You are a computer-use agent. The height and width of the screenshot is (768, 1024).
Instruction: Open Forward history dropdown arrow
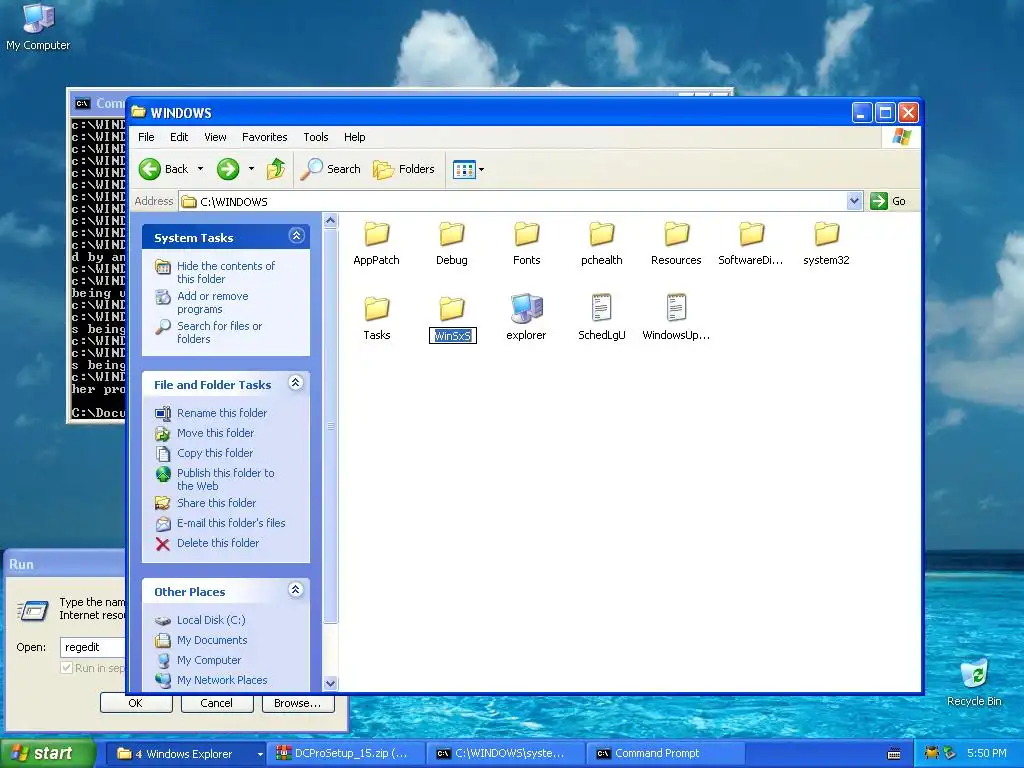(x=251, y=169)
